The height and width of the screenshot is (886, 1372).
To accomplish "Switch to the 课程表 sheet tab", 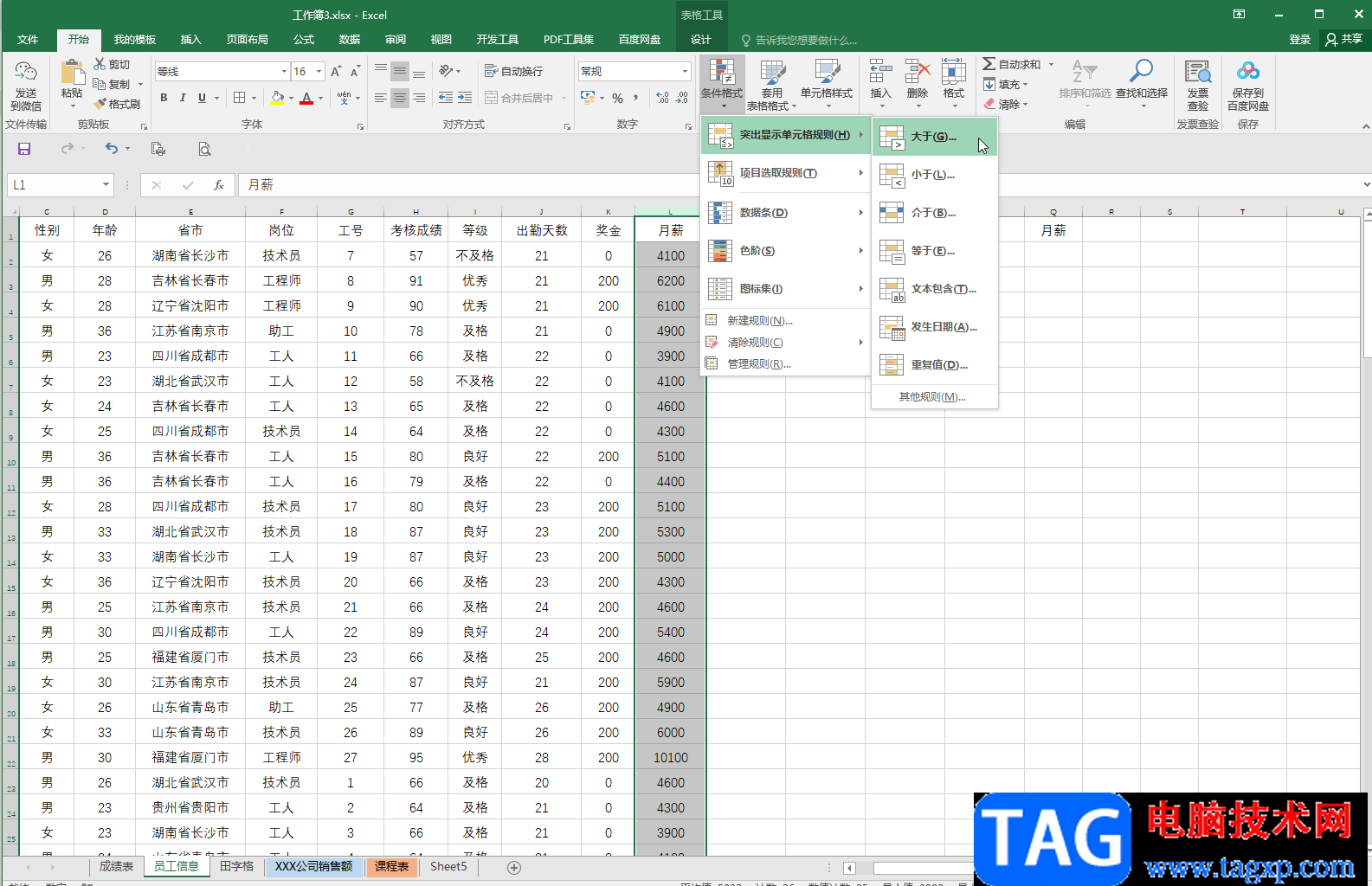I will (391, 866).
